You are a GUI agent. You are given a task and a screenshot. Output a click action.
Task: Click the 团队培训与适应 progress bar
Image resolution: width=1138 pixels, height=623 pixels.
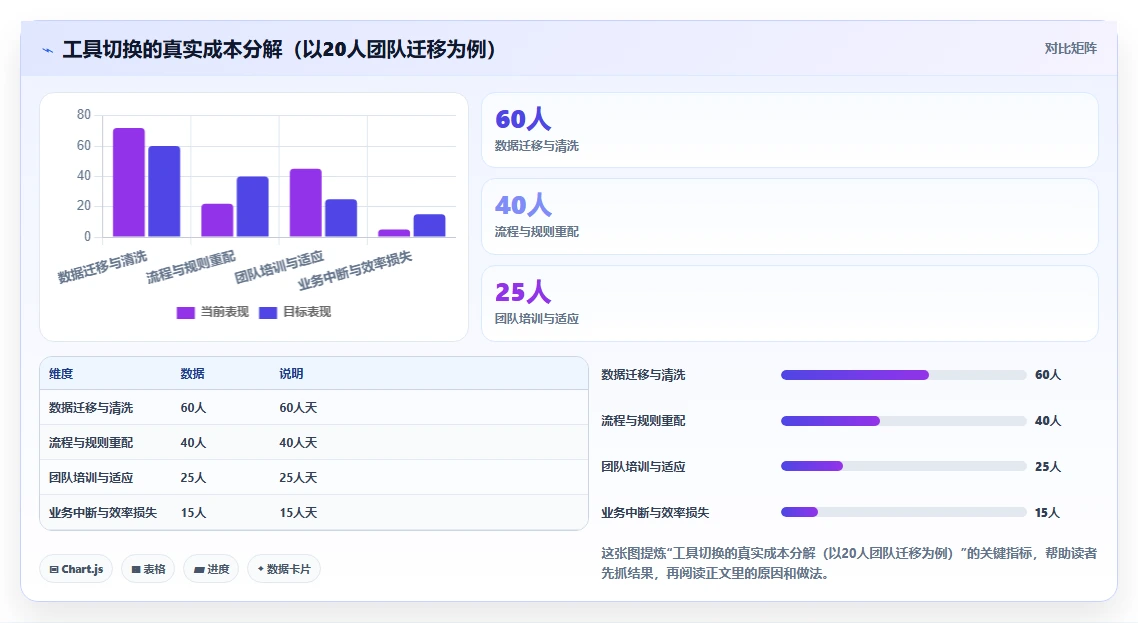[904, 466]
